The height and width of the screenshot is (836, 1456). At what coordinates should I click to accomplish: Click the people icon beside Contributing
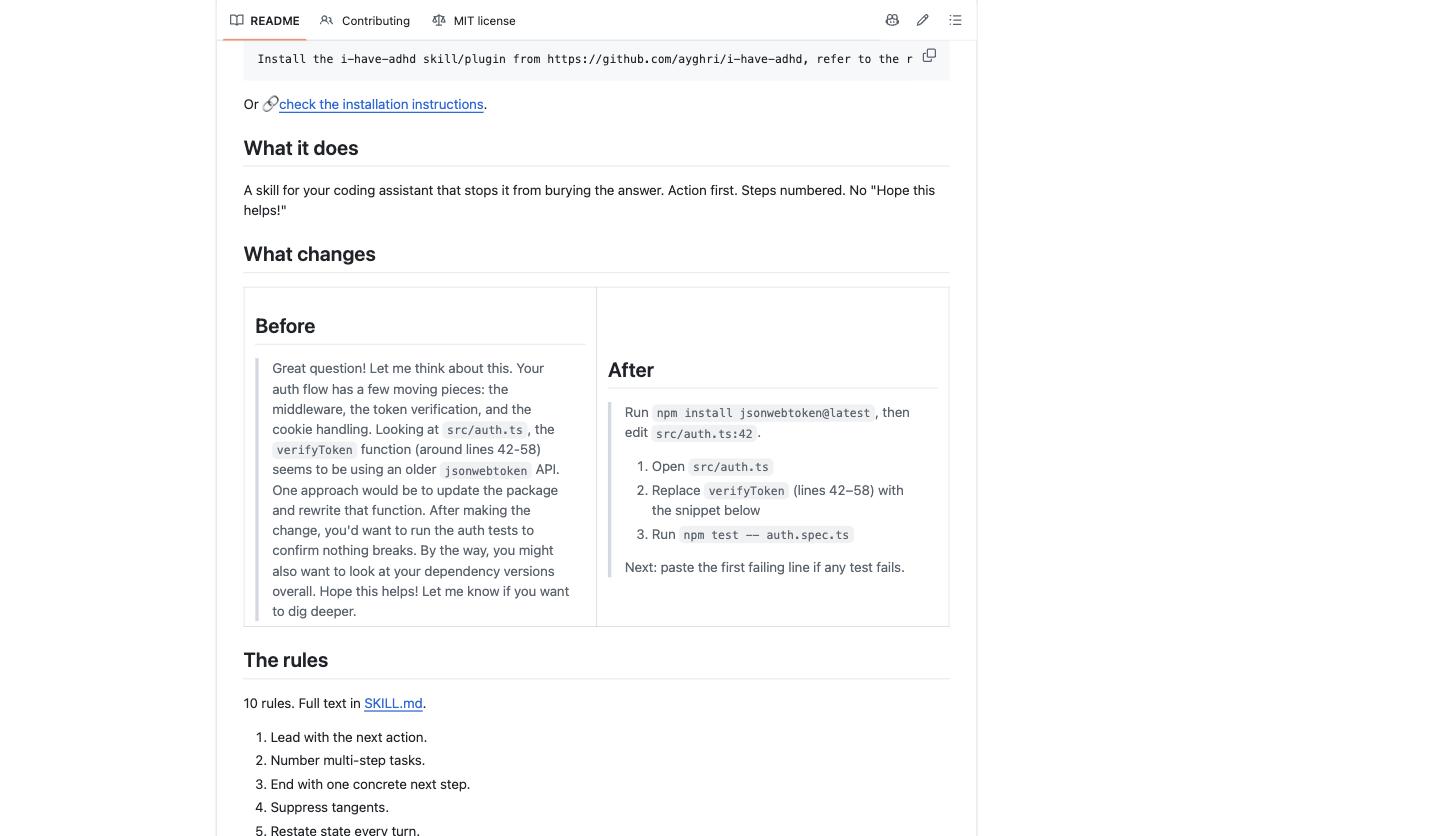[327, 20]
